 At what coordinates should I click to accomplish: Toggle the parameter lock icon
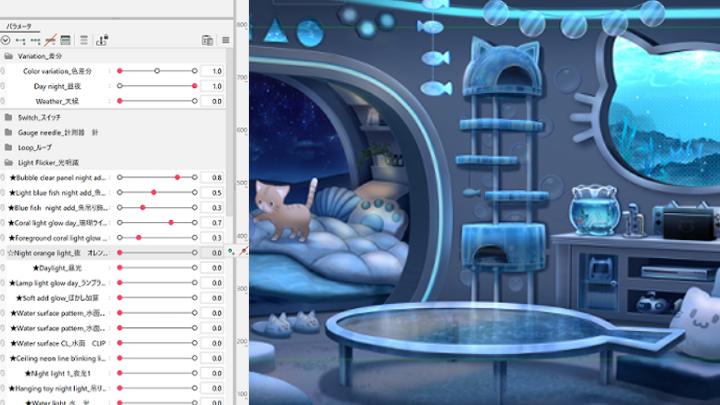pyautogui.click(x=102, y=40)
